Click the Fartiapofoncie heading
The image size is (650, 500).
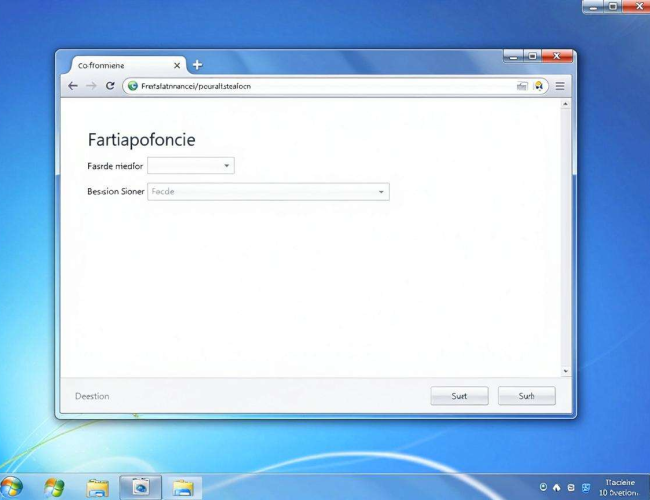(141, 140)
